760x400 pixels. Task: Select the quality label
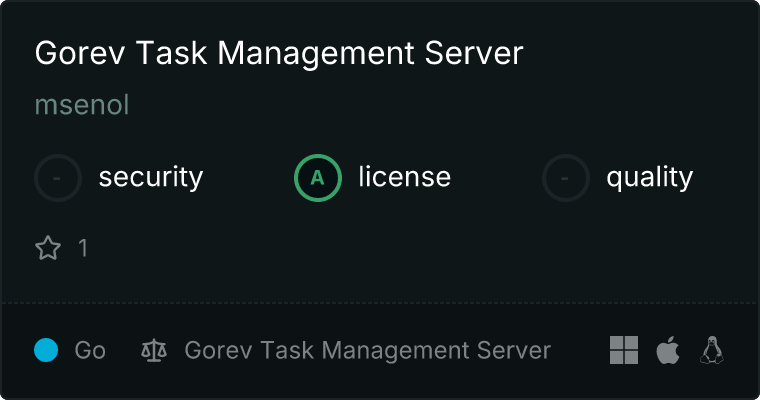pyautogui.click(x=649, y=178)
